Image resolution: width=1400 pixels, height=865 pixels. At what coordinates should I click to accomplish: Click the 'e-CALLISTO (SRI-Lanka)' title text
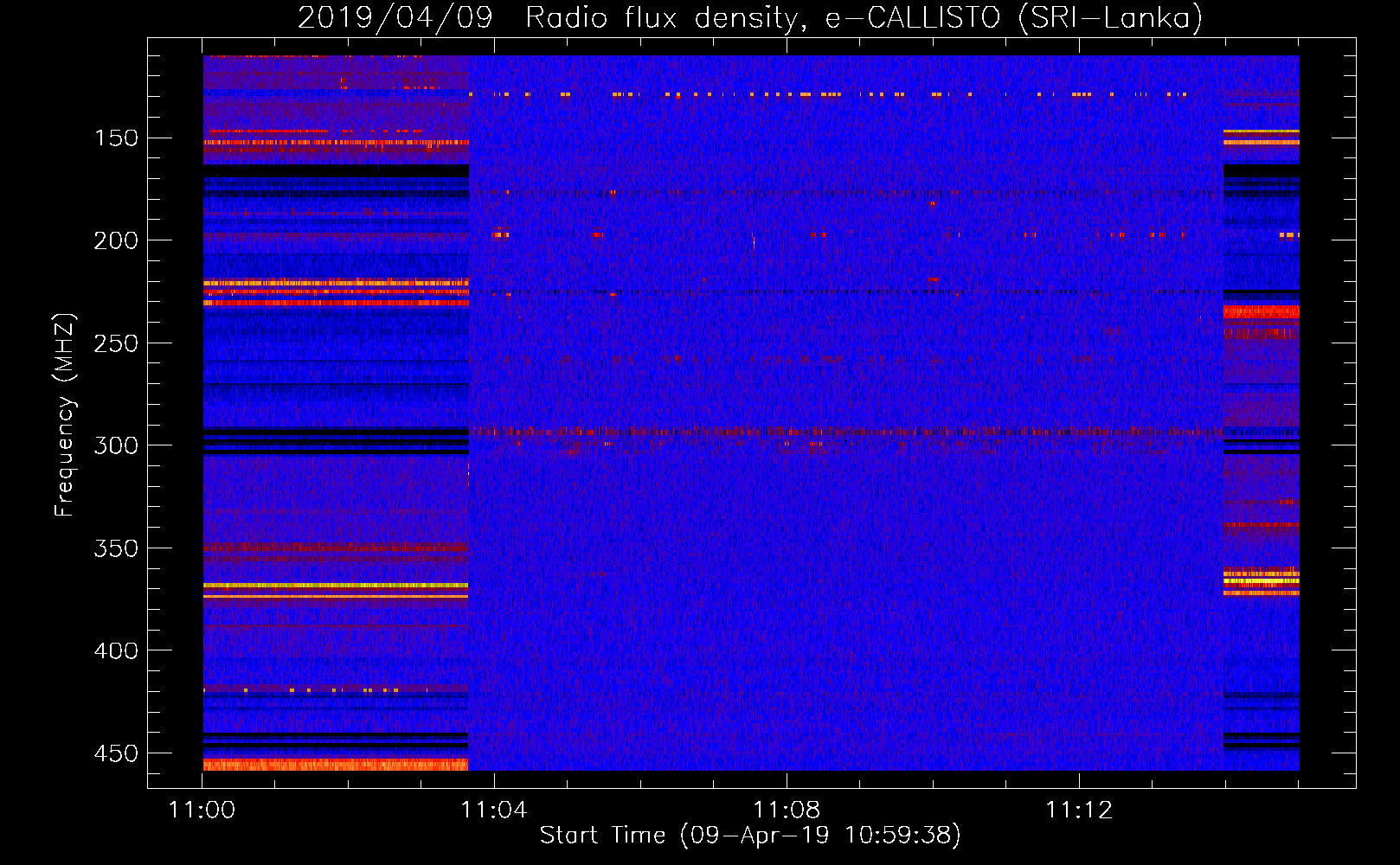tap(1014, 18)
